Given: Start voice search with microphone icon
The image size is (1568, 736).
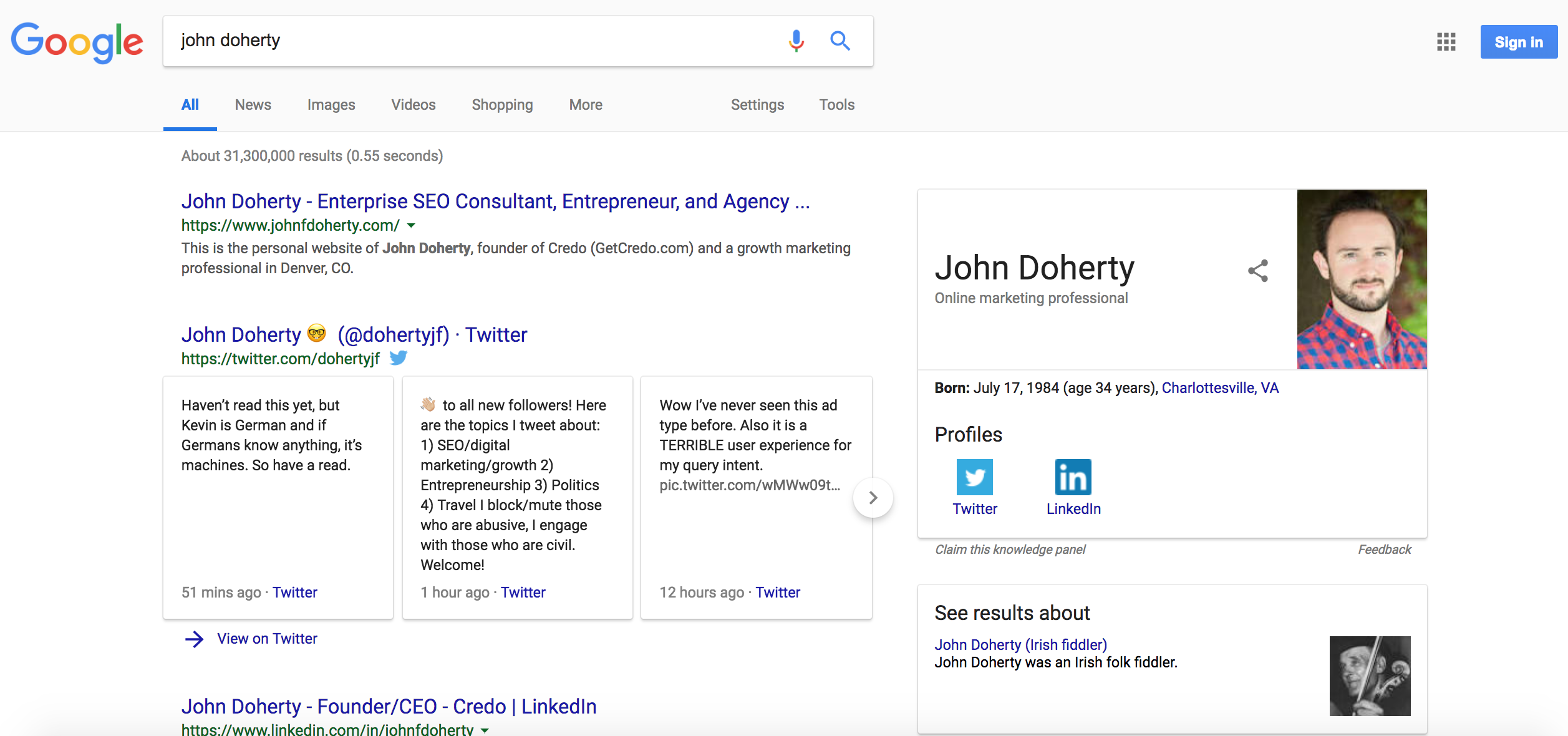Looking at the screenshot, I should pyautogui.click(x=796, y=41).
